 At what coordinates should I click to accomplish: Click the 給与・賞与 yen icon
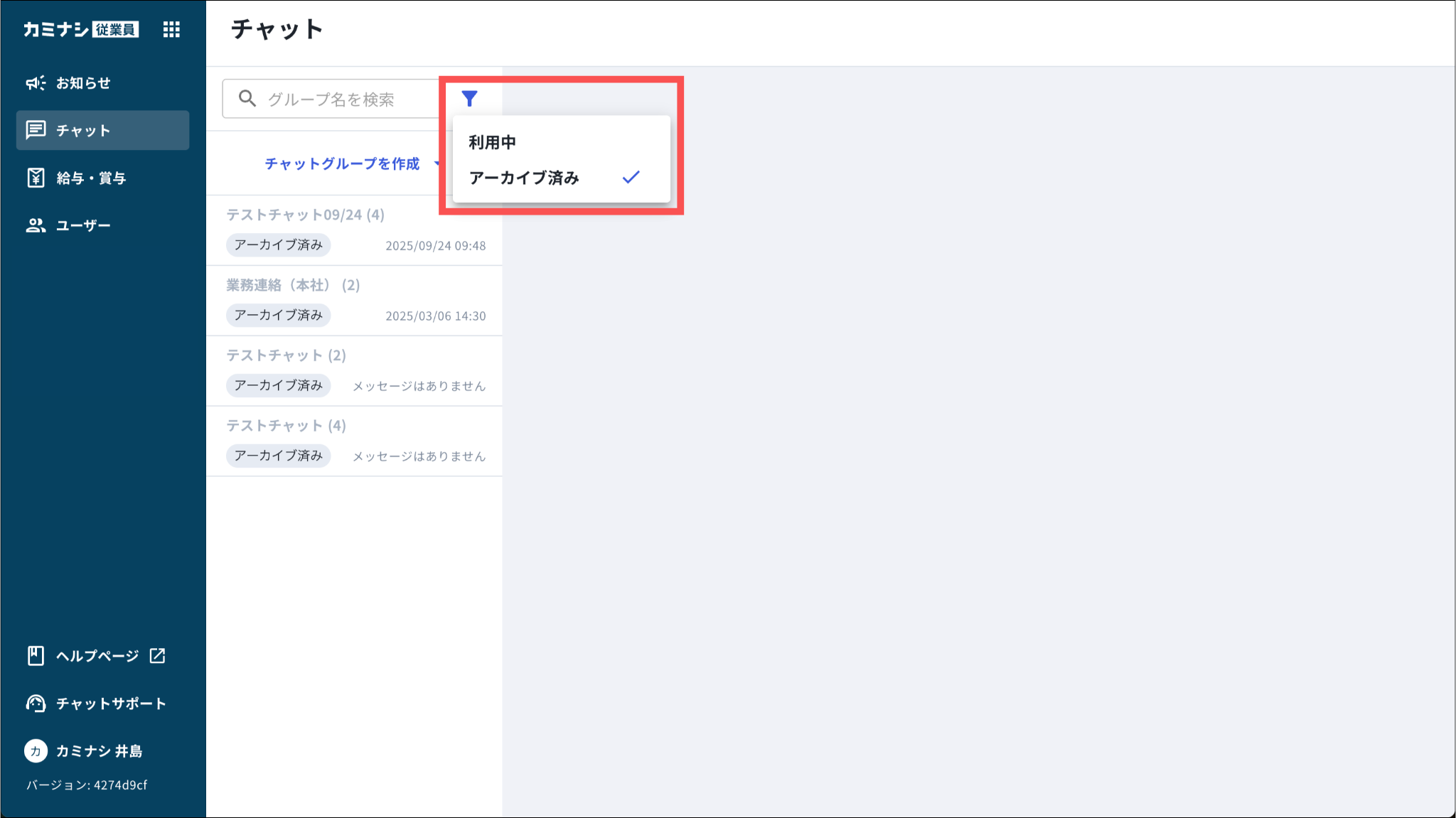[x=36, y=178]
